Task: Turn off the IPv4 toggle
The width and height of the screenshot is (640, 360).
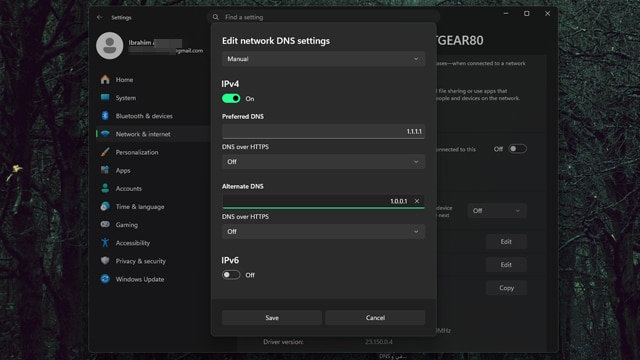Action: point(231,98)
